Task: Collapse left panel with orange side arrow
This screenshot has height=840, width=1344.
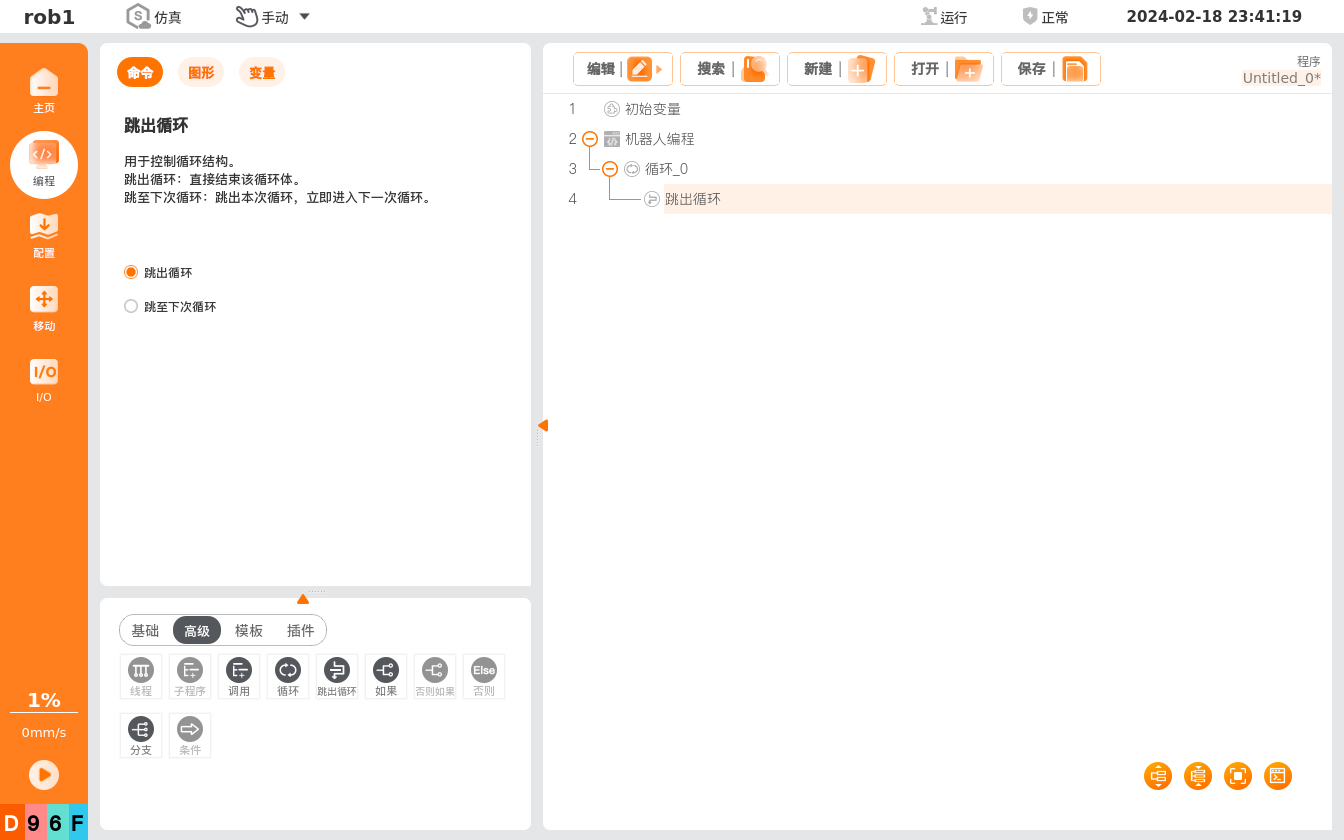Action: point(542,426)
